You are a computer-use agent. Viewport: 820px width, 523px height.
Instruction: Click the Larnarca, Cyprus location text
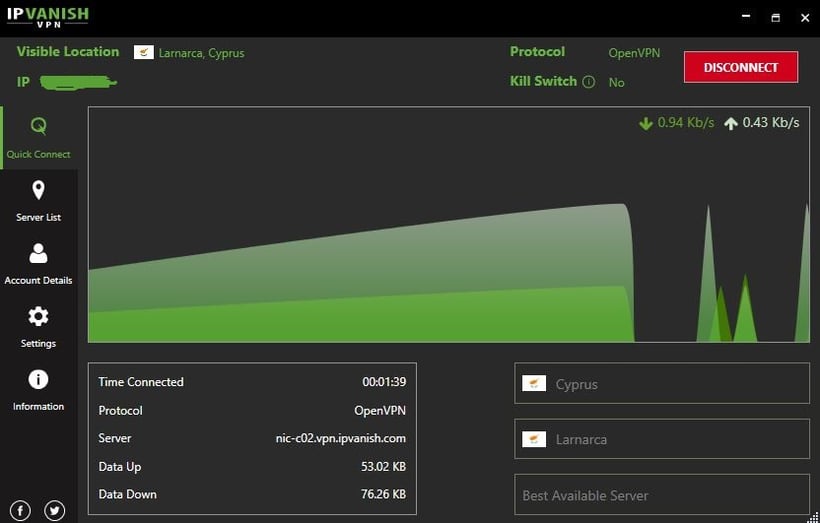click(x=201, y=53)
